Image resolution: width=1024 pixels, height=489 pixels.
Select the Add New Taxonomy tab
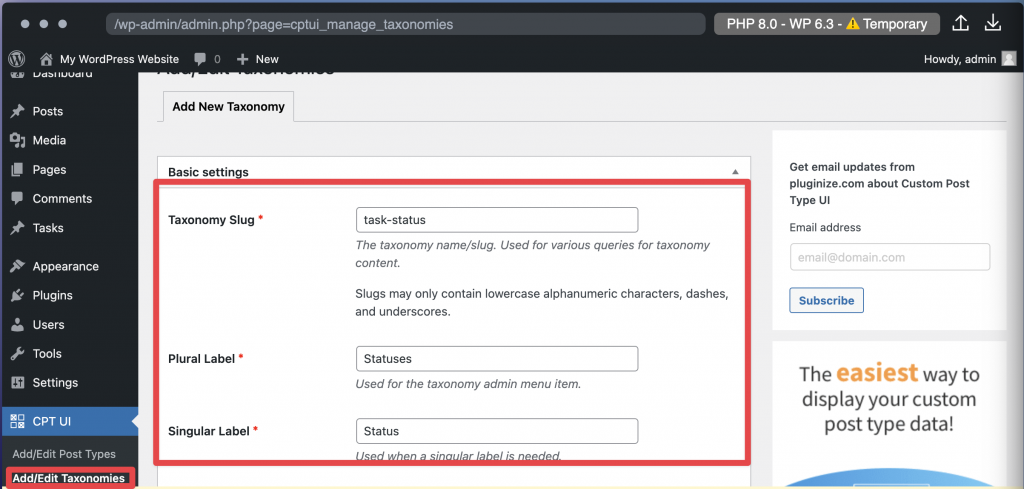click(228, 107)
